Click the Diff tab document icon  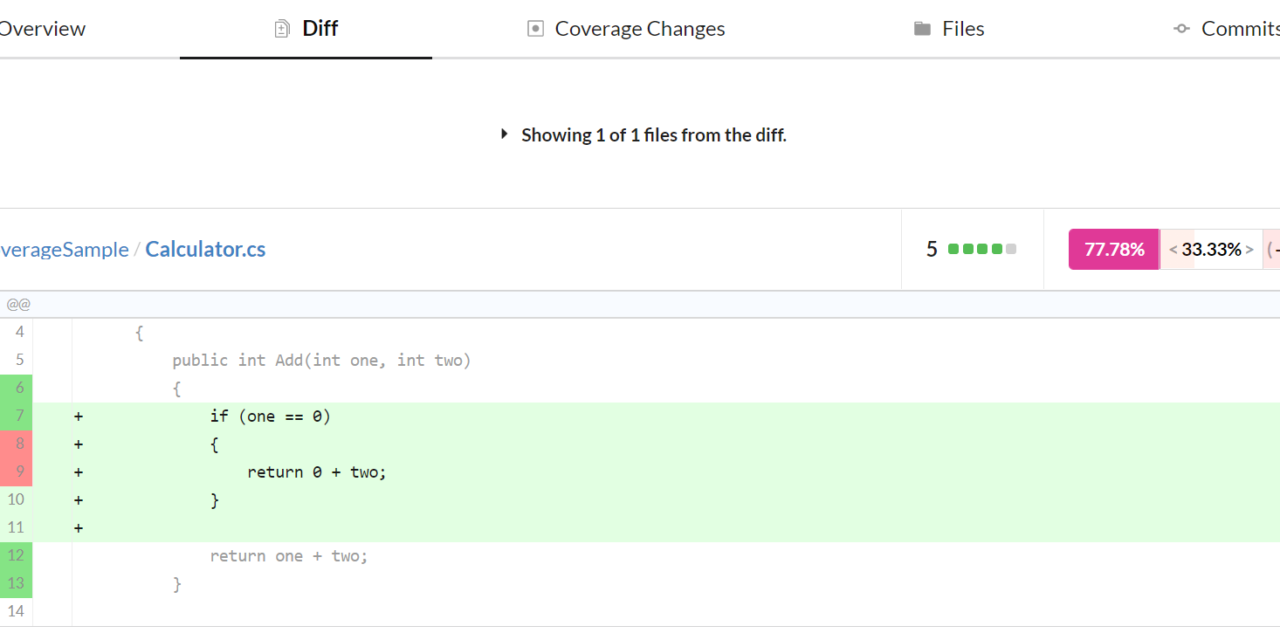coord(282,29)
